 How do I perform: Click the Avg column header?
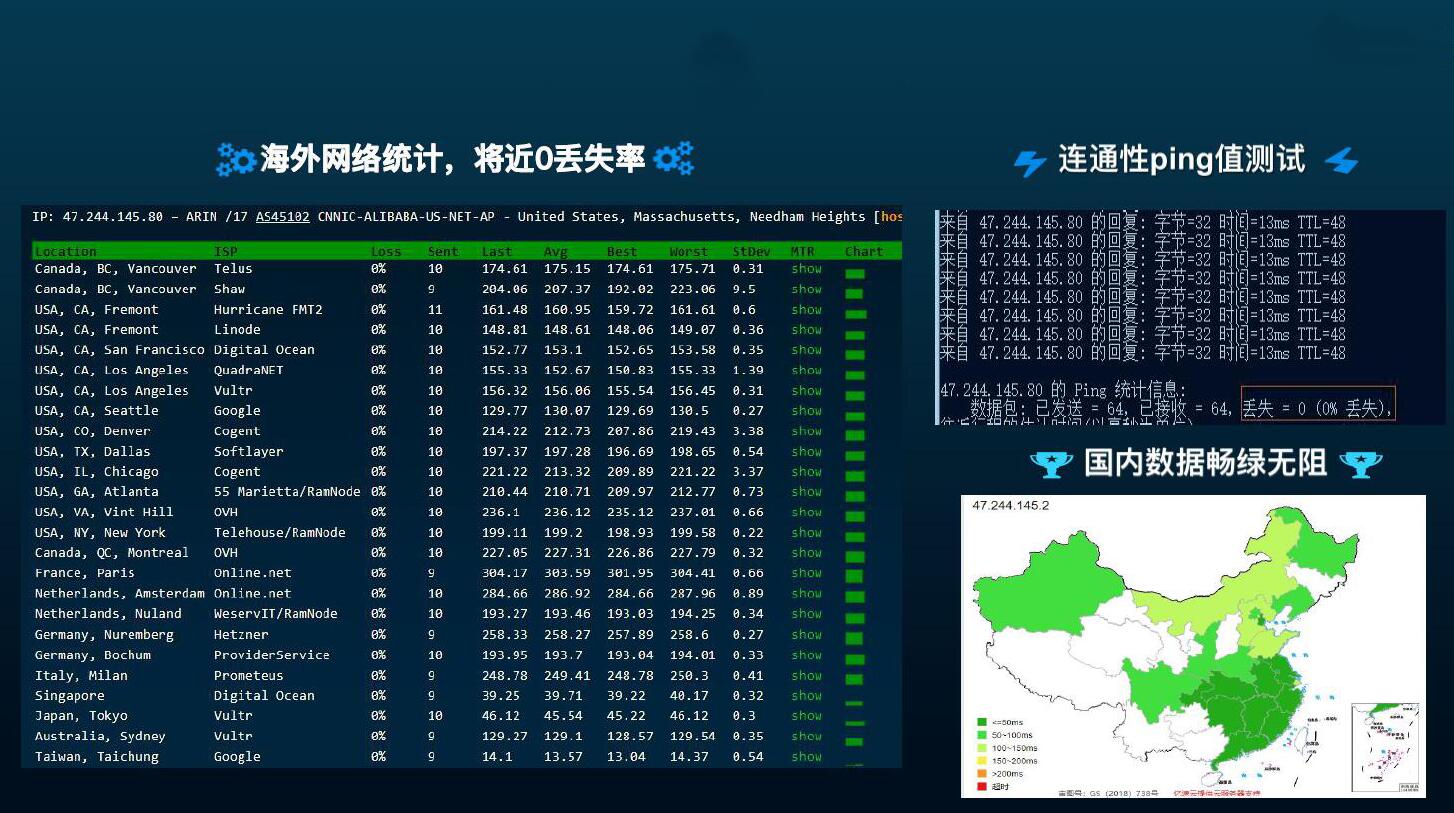[556, 252]
